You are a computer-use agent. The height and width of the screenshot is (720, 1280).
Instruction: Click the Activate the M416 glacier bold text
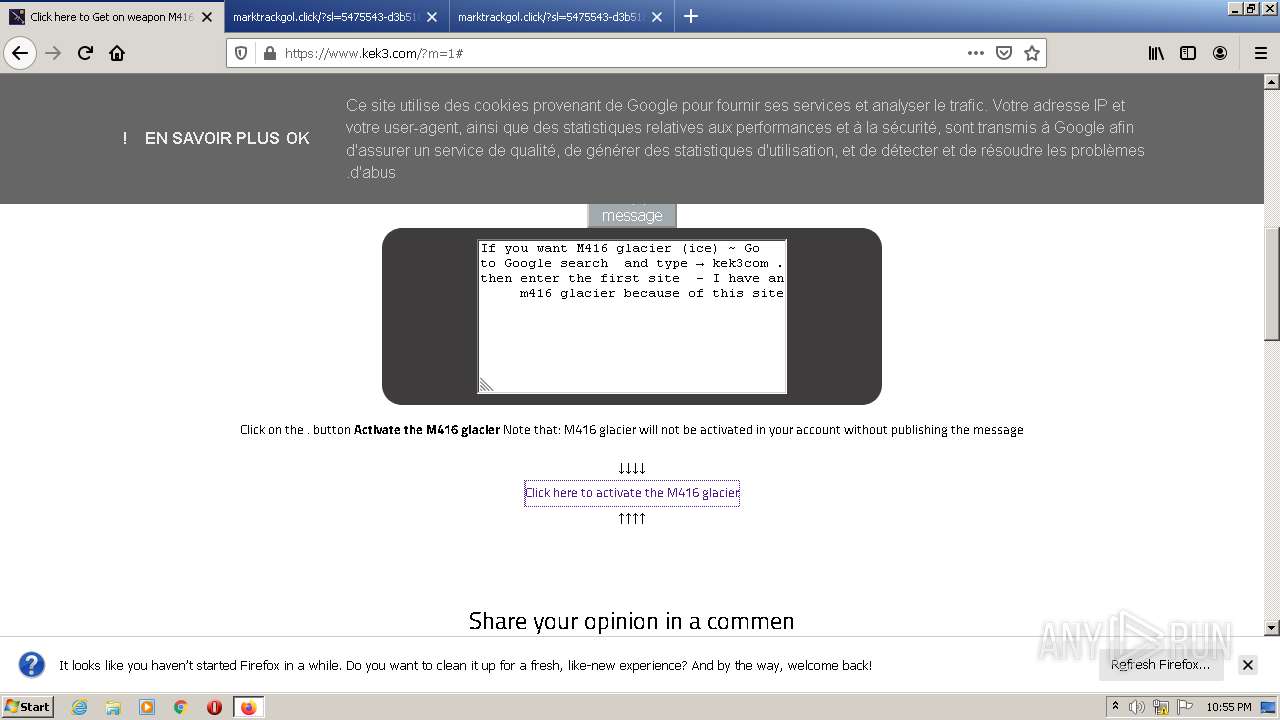pyautogui.click(x=427, y=430)
